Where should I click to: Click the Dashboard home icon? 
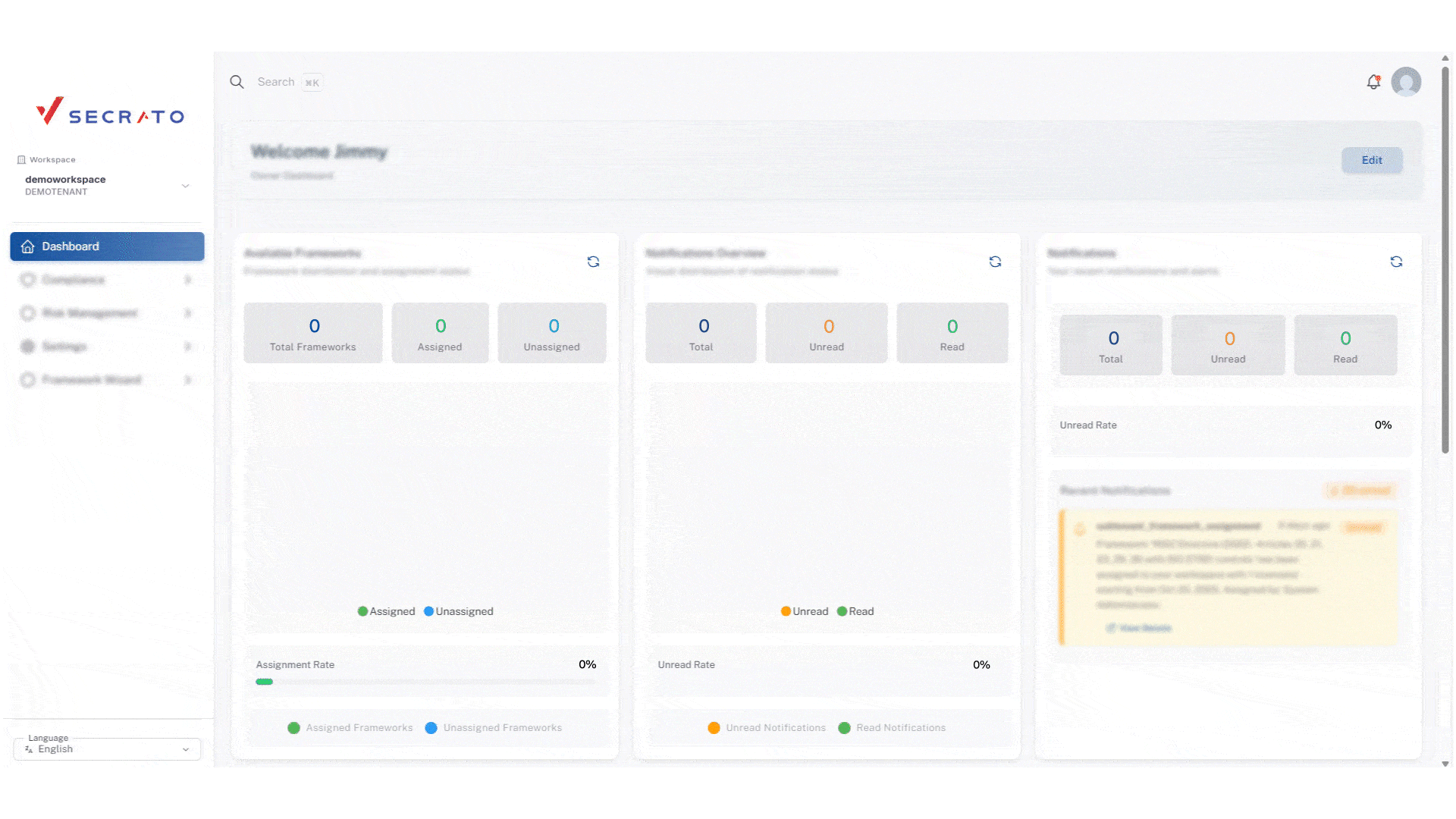28,246
